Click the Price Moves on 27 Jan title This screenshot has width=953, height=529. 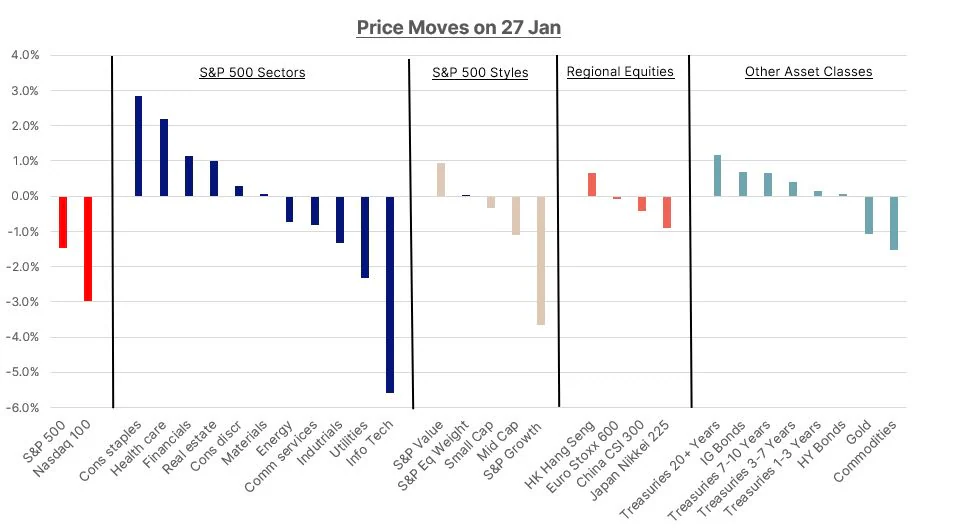(x=459, y=27)
